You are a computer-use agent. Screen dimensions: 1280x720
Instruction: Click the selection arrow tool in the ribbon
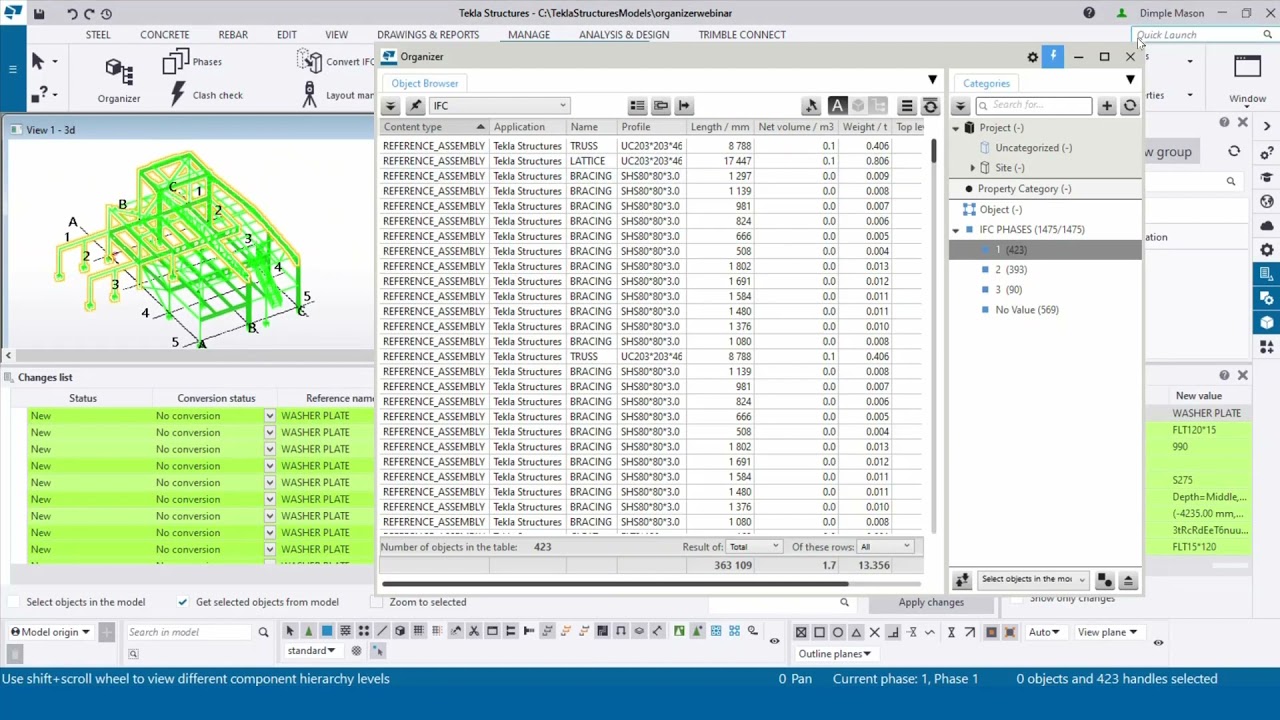click(38, 62)
